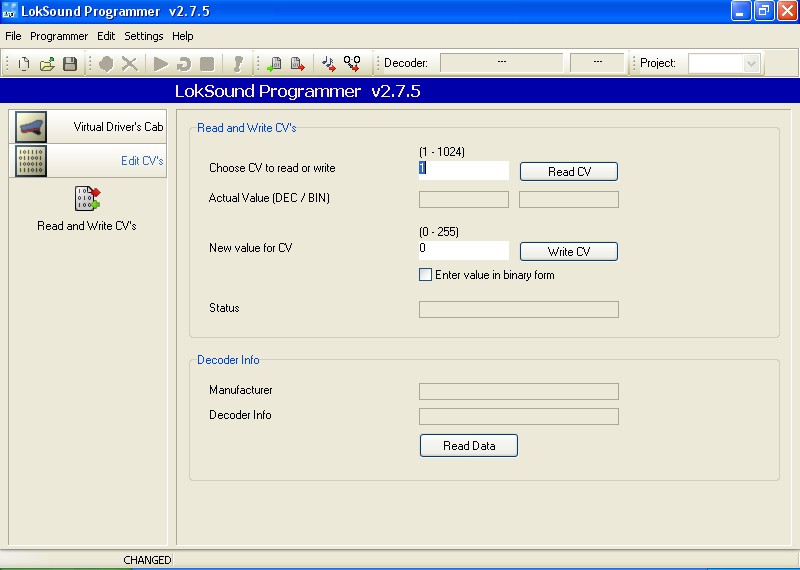Click the second Decoder field in toolbar

[x=597, y=63]
